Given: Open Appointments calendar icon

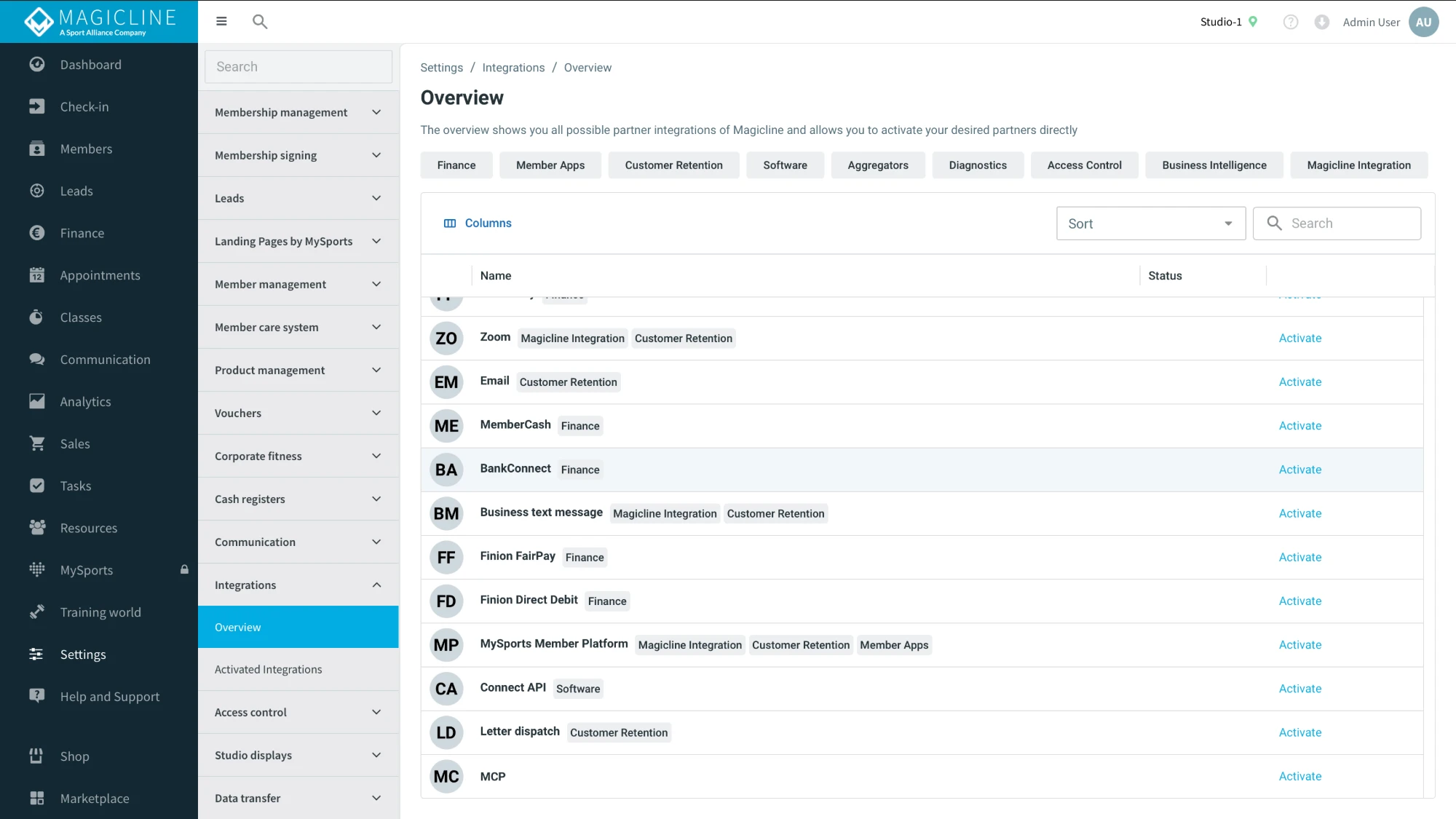Looking at the screenshot, I should coord(37,275).
